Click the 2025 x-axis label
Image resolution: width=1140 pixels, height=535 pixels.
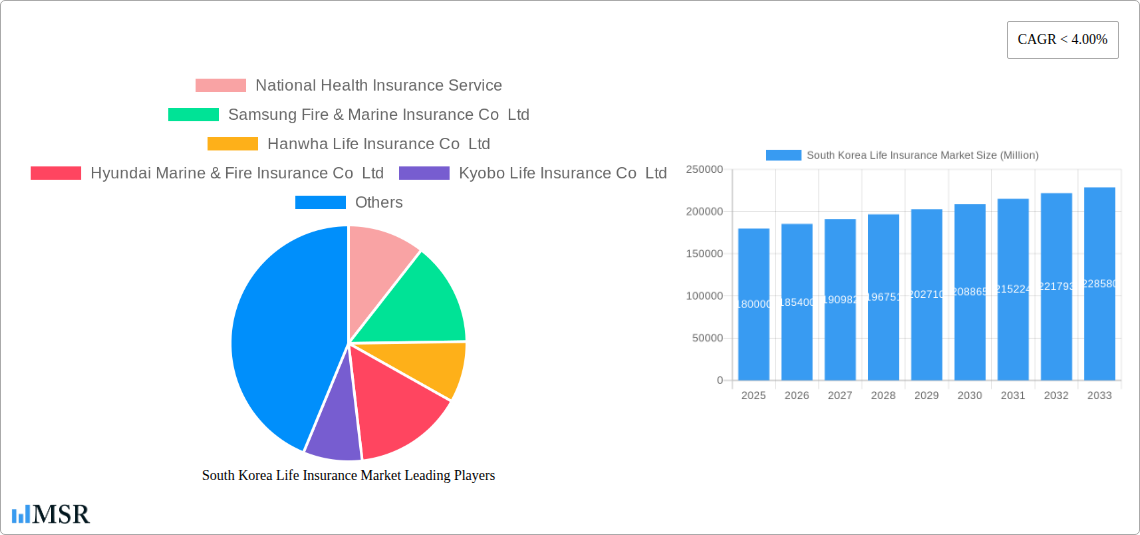point(754,395)
